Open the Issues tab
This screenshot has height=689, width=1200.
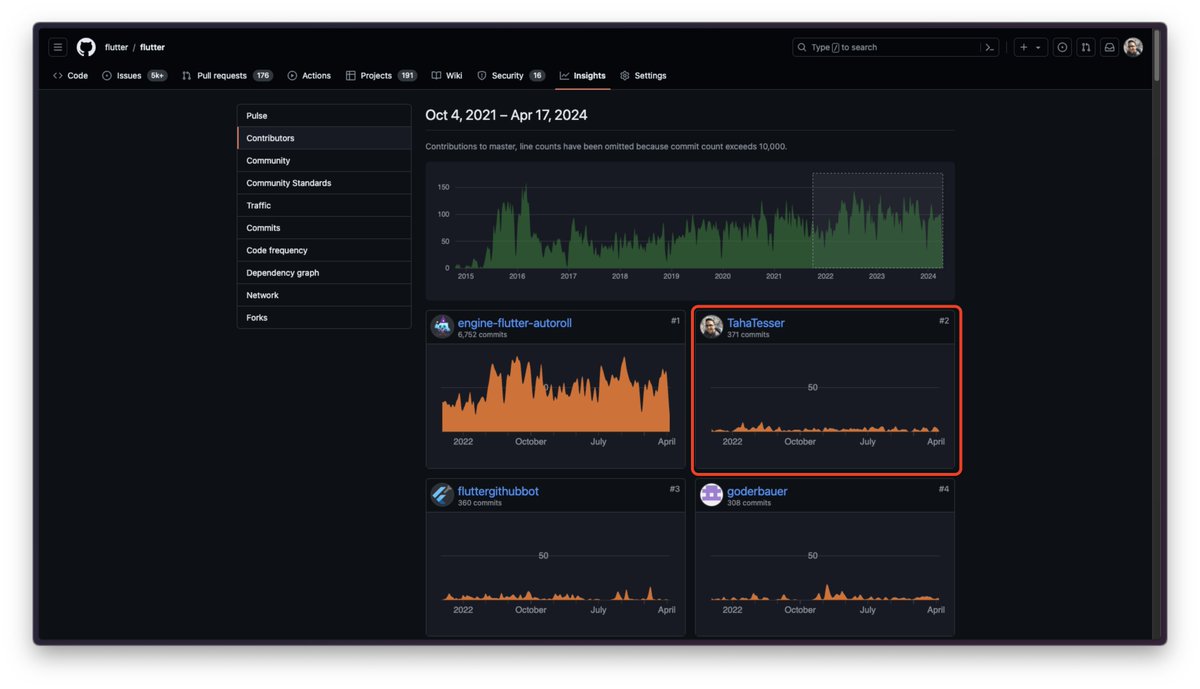tap(134, 76)
